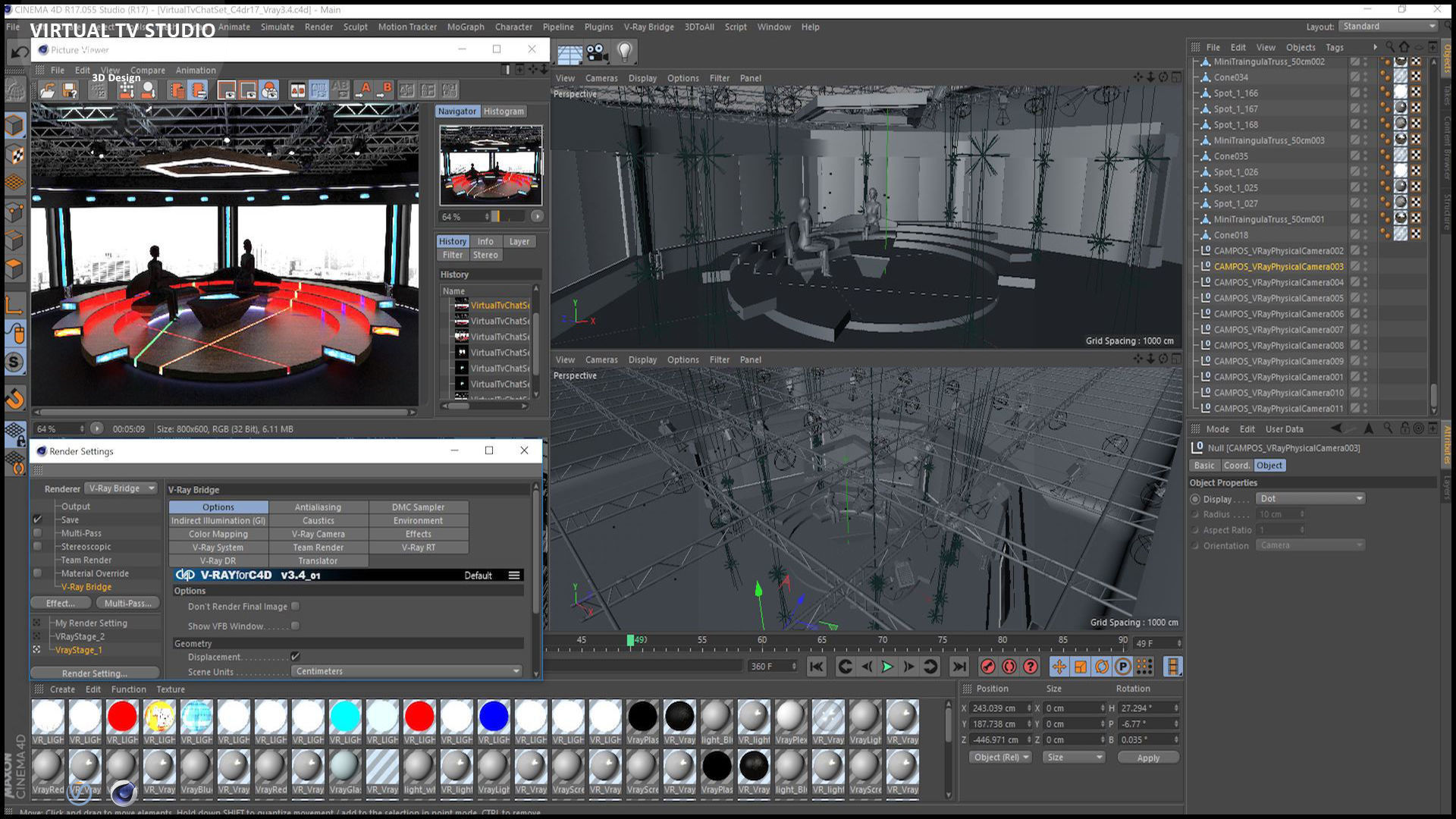
Task: Click the red question mark keying icon
Action: 1030,667
